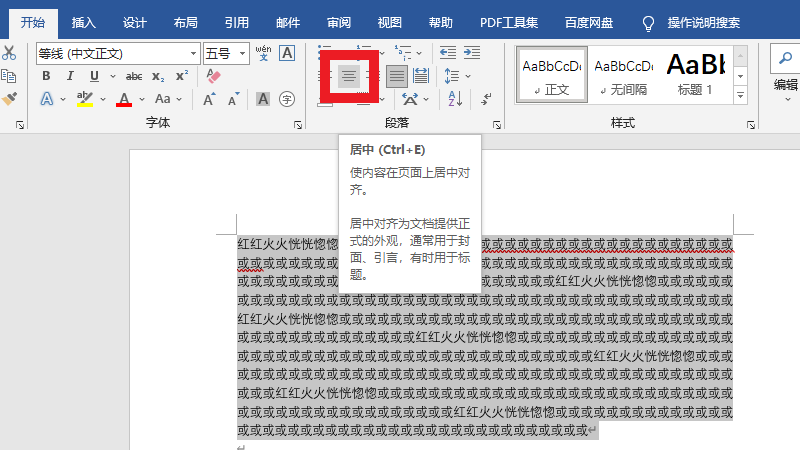
Task: Toggle italic formatting button
Action: pos(70,76)
